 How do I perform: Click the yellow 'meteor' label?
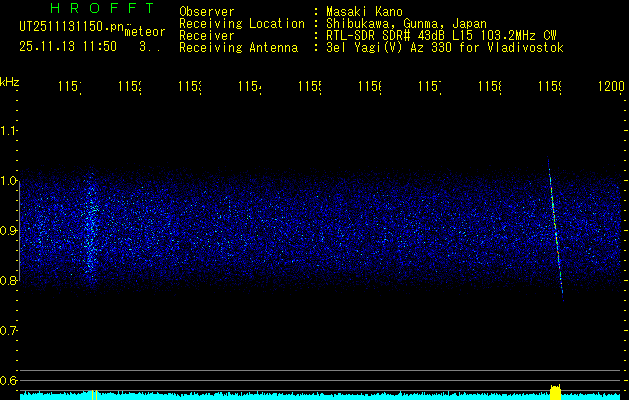145,32
